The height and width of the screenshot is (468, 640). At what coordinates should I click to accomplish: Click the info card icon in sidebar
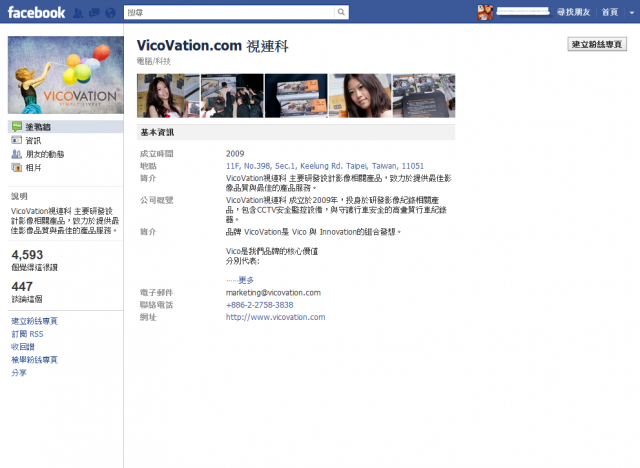tap(17, 140)
